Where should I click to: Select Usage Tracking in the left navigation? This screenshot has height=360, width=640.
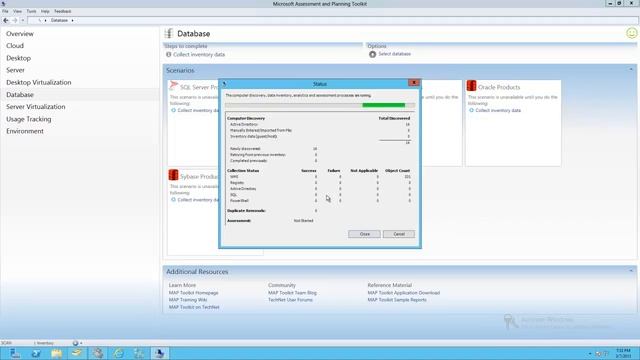(x=29, y=119)
